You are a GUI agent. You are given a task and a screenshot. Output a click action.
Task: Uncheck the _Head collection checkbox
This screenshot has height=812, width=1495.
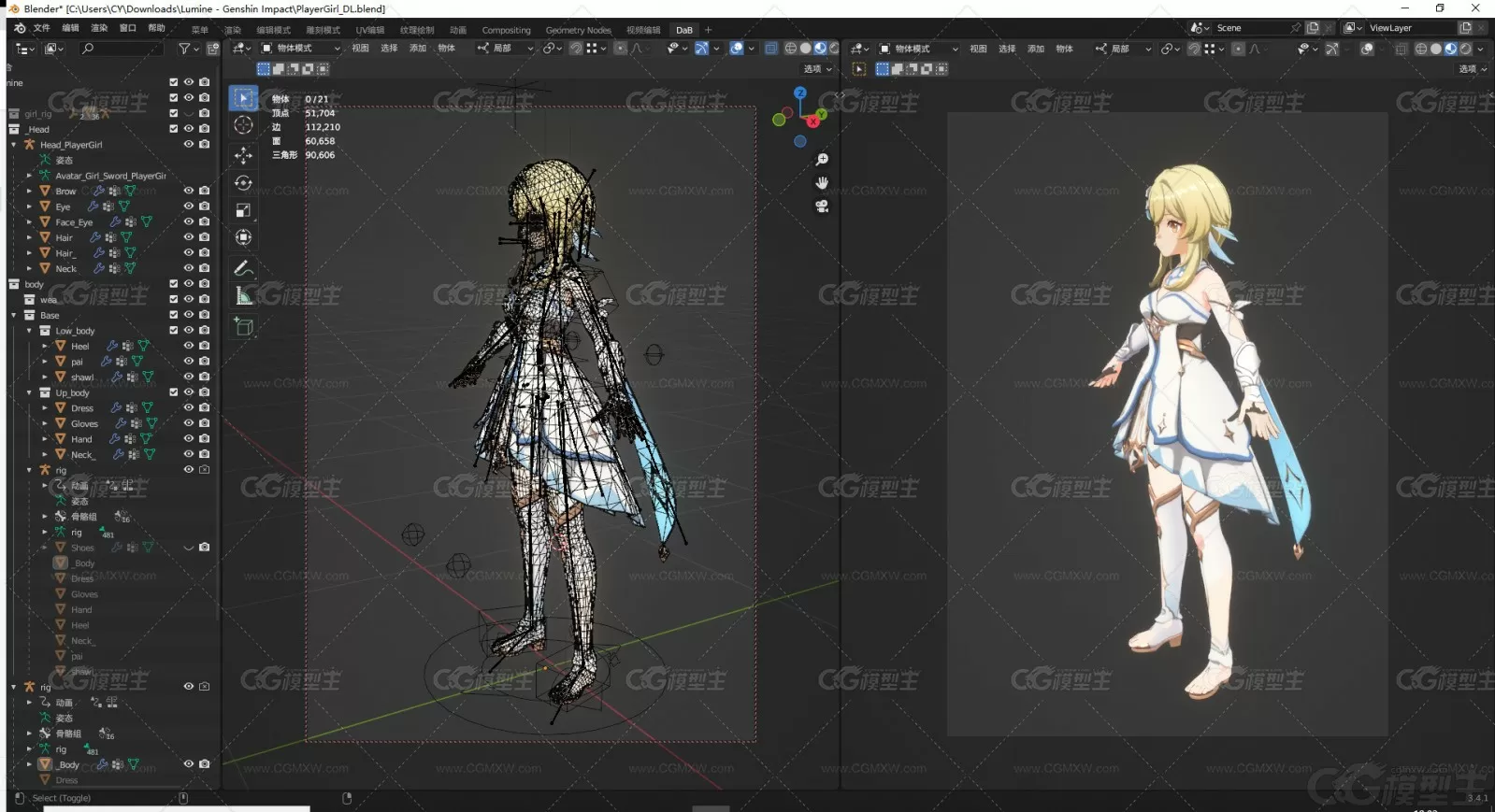[173, 129]
